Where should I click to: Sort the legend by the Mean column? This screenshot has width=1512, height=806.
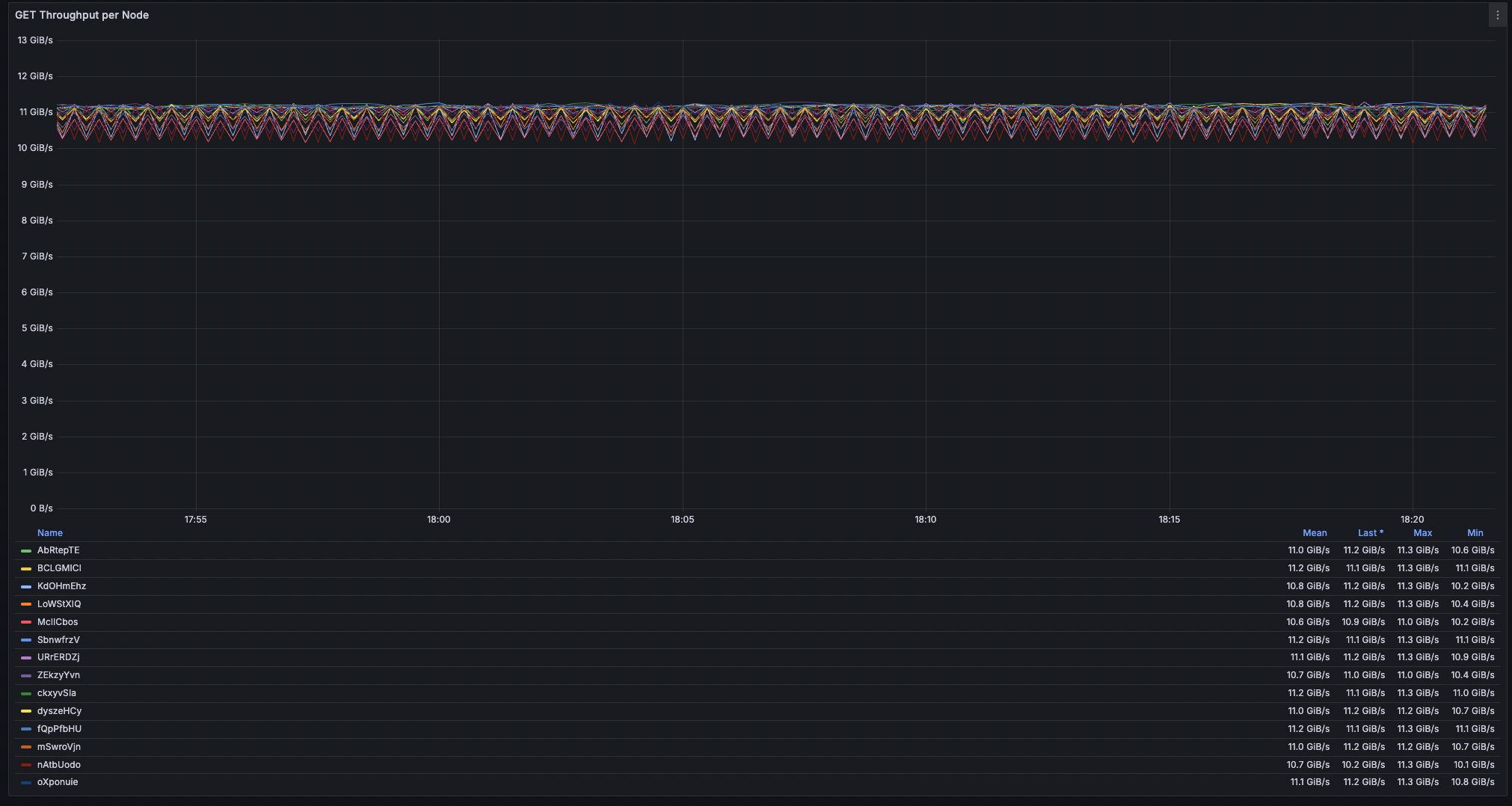coord(1315,532)
